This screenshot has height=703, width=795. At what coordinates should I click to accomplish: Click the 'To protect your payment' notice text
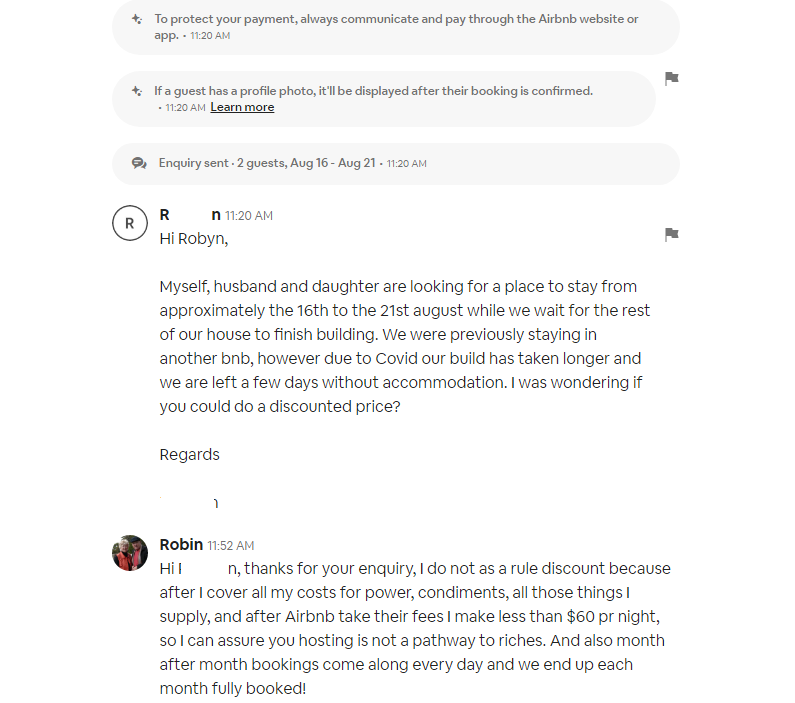(396, 19)
